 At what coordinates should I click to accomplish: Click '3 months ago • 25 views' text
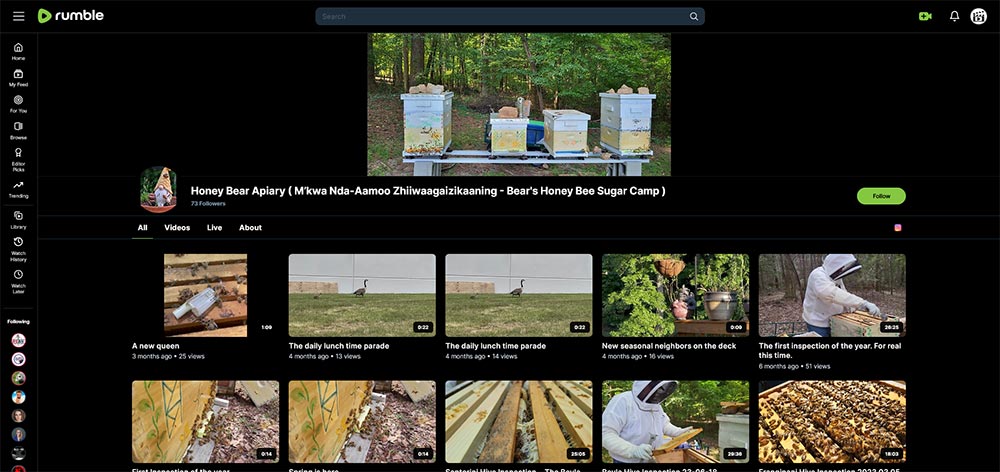coord(168,357)
